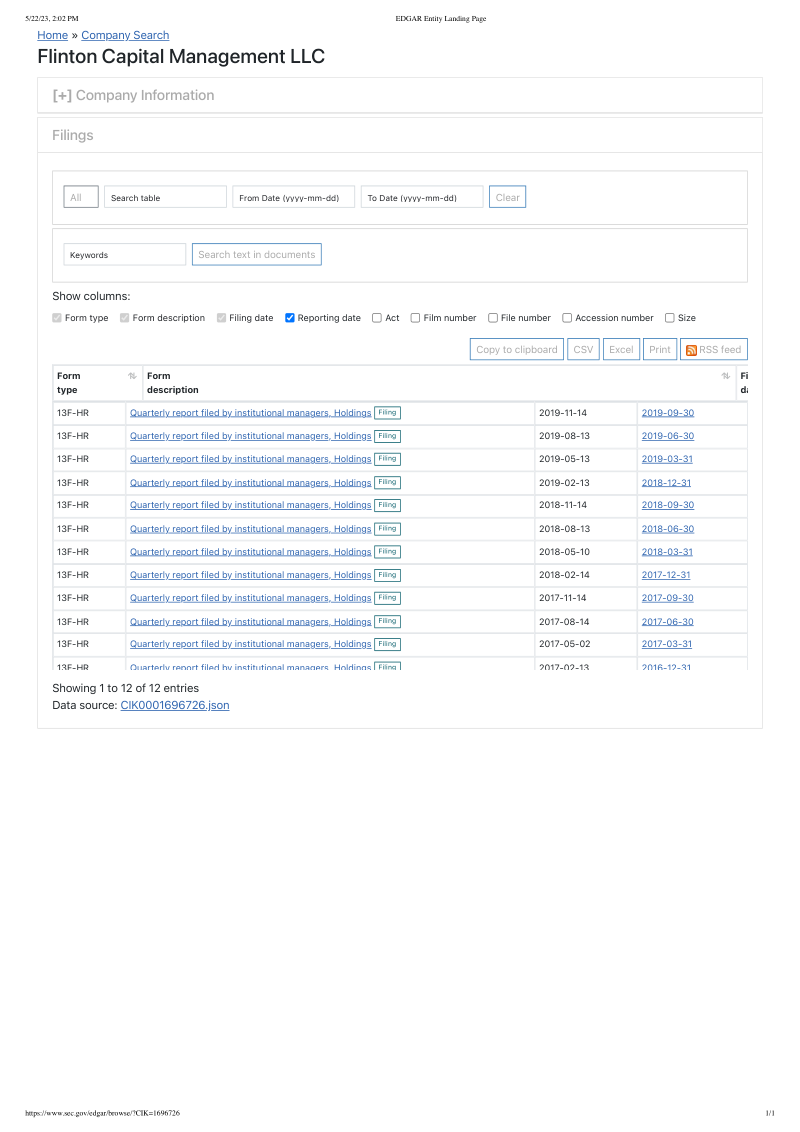
Task: Click the From Date input field
Action: 294,197
